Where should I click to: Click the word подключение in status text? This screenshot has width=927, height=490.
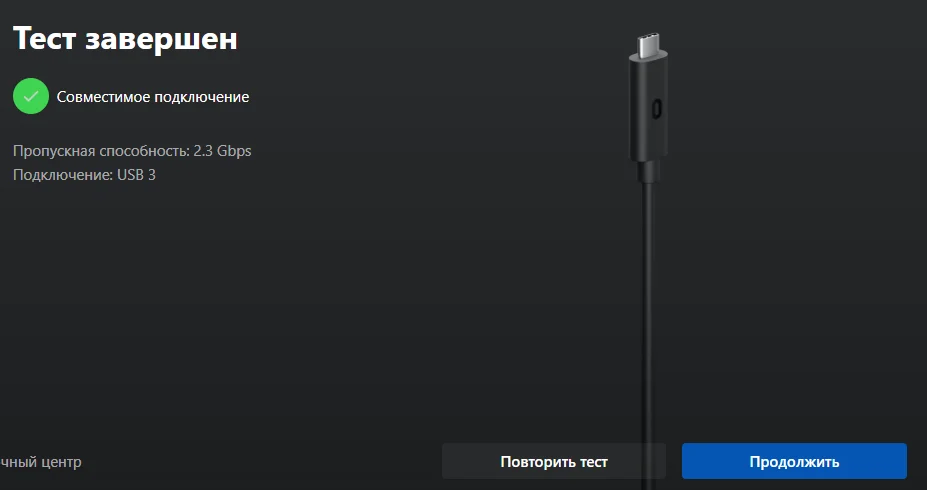coord(202,98)
